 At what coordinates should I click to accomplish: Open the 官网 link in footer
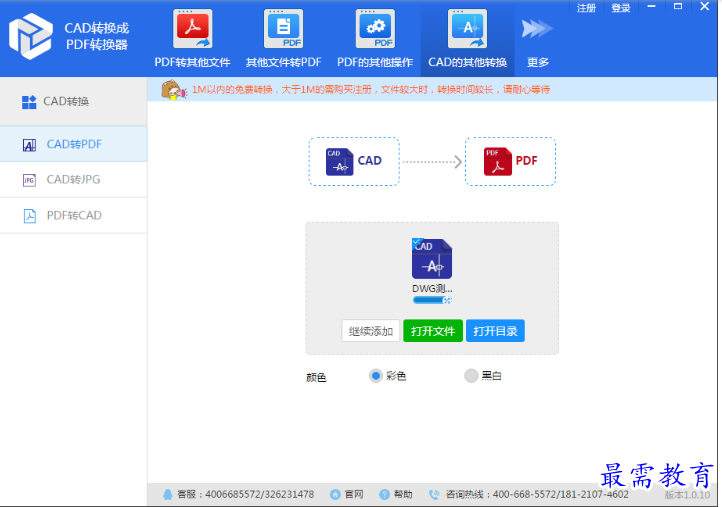[354, 495]
